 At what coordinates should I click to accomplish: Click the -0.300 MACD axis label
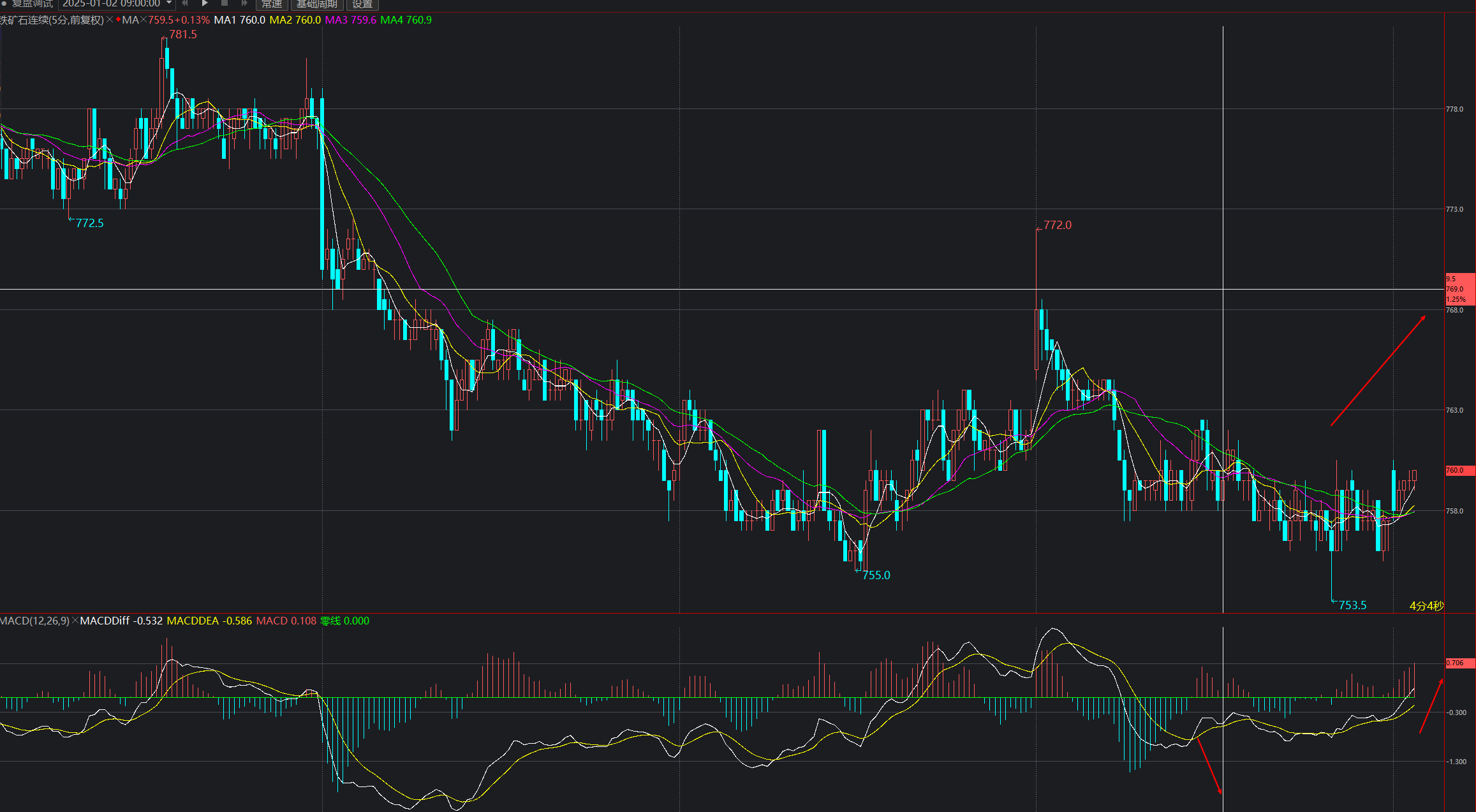(x=1456, y=712)
